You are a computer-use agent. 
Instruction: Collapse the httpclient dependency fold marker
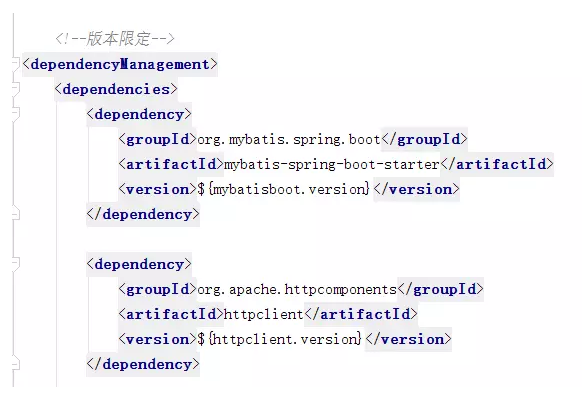[15, 264]
